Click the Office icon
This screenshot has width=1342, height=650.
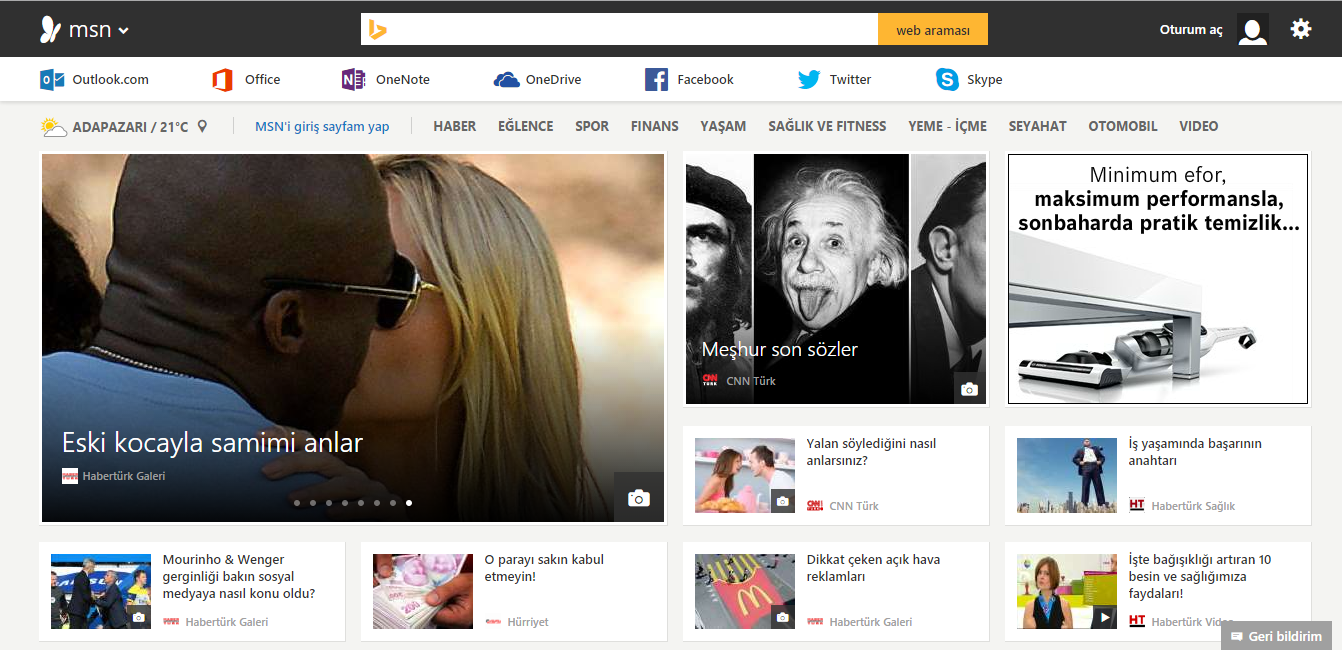222,80
